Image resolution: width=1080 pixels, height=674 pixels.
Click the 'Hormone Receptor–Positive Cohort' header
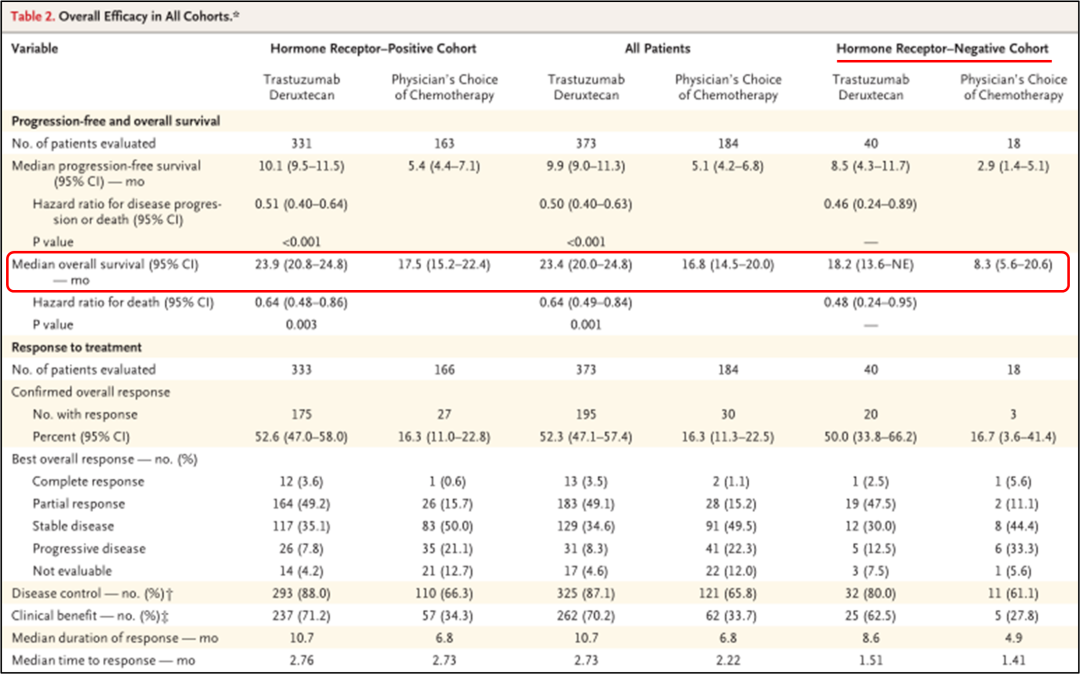[x=373, y=49]
